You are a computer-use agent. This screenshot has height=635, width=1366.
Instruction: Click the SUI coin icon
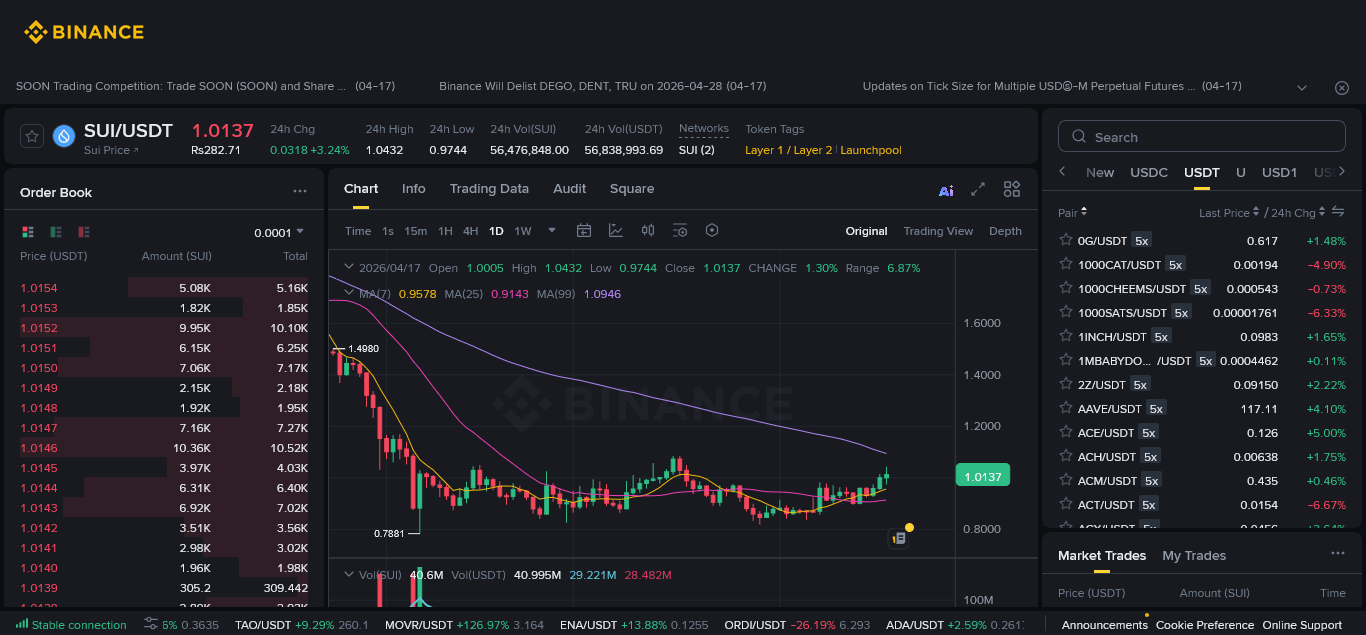(64, 136)
